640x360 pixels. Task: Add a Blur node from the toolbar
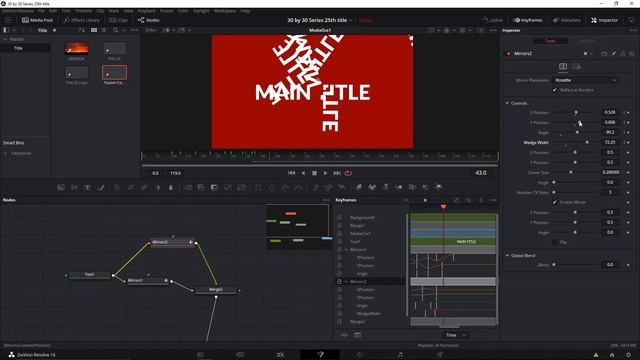171,187
